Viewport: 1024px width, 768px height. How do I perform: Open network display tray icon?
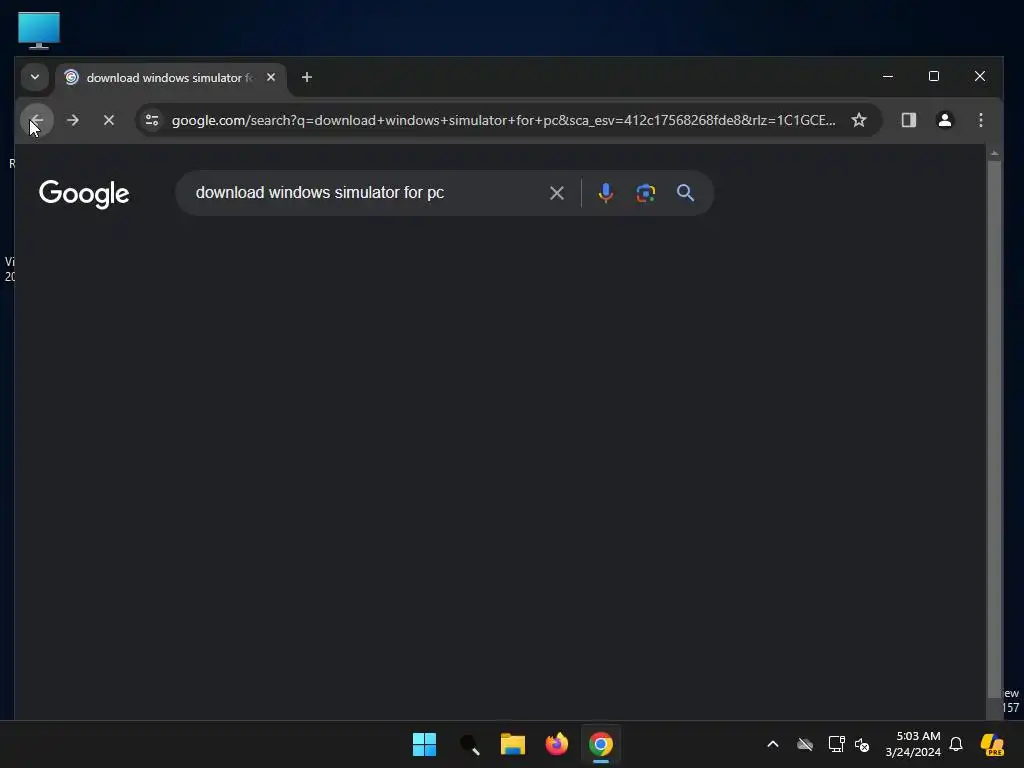pos(836,744)
